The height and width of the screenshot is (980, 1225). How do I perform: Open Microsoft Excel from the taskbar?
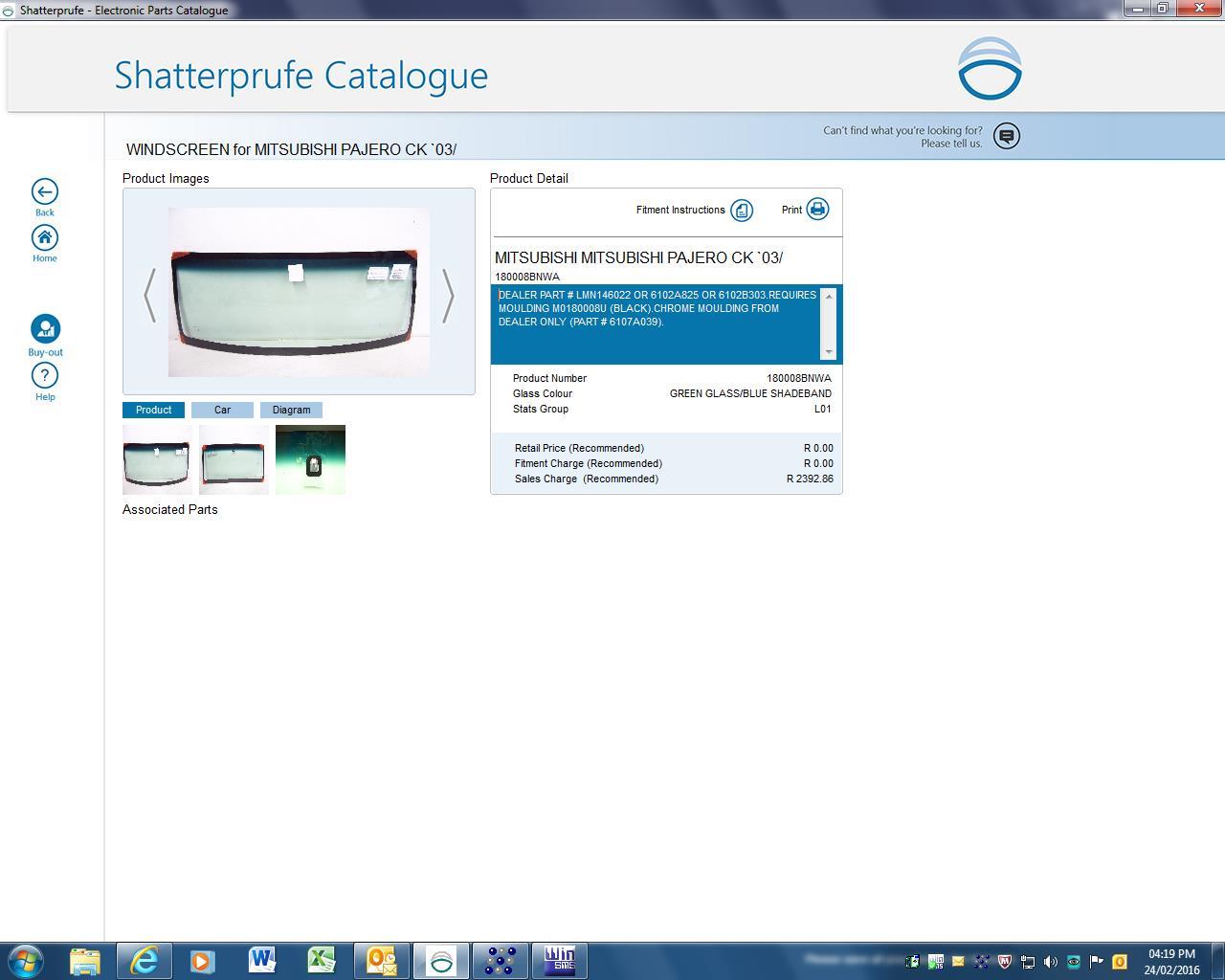click(x=321, y=960)
